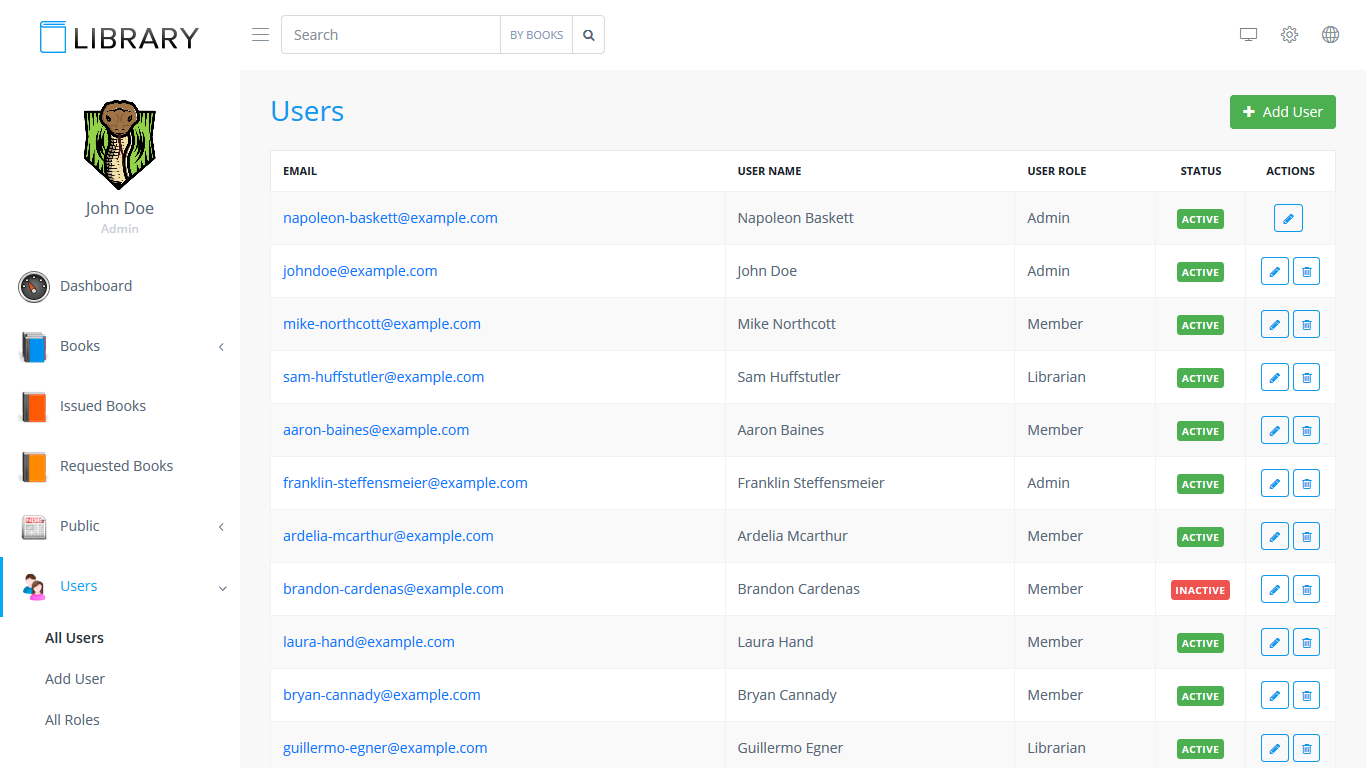Open the settings gear icon

coord(1289,35)
